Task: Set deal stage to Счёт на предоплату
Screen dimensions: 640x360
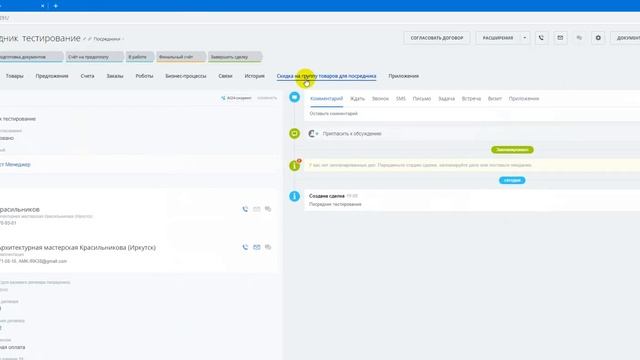Action: click(94, 57)
